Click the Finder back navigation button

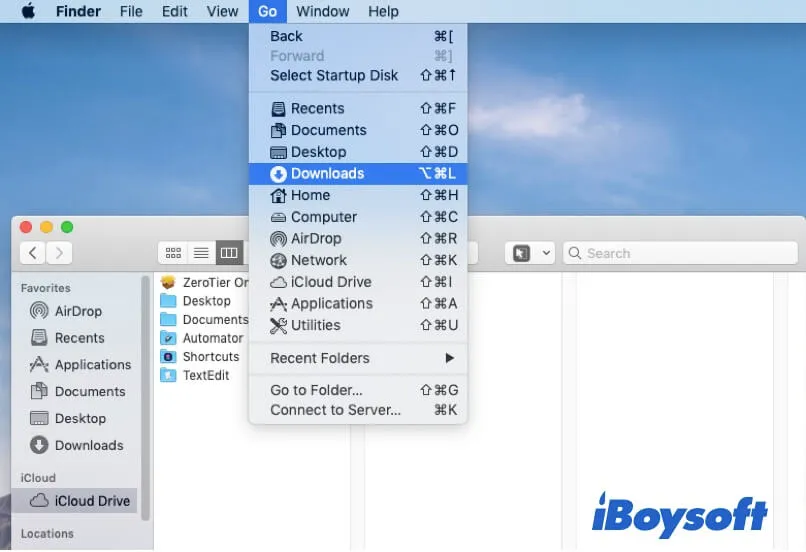34,253
